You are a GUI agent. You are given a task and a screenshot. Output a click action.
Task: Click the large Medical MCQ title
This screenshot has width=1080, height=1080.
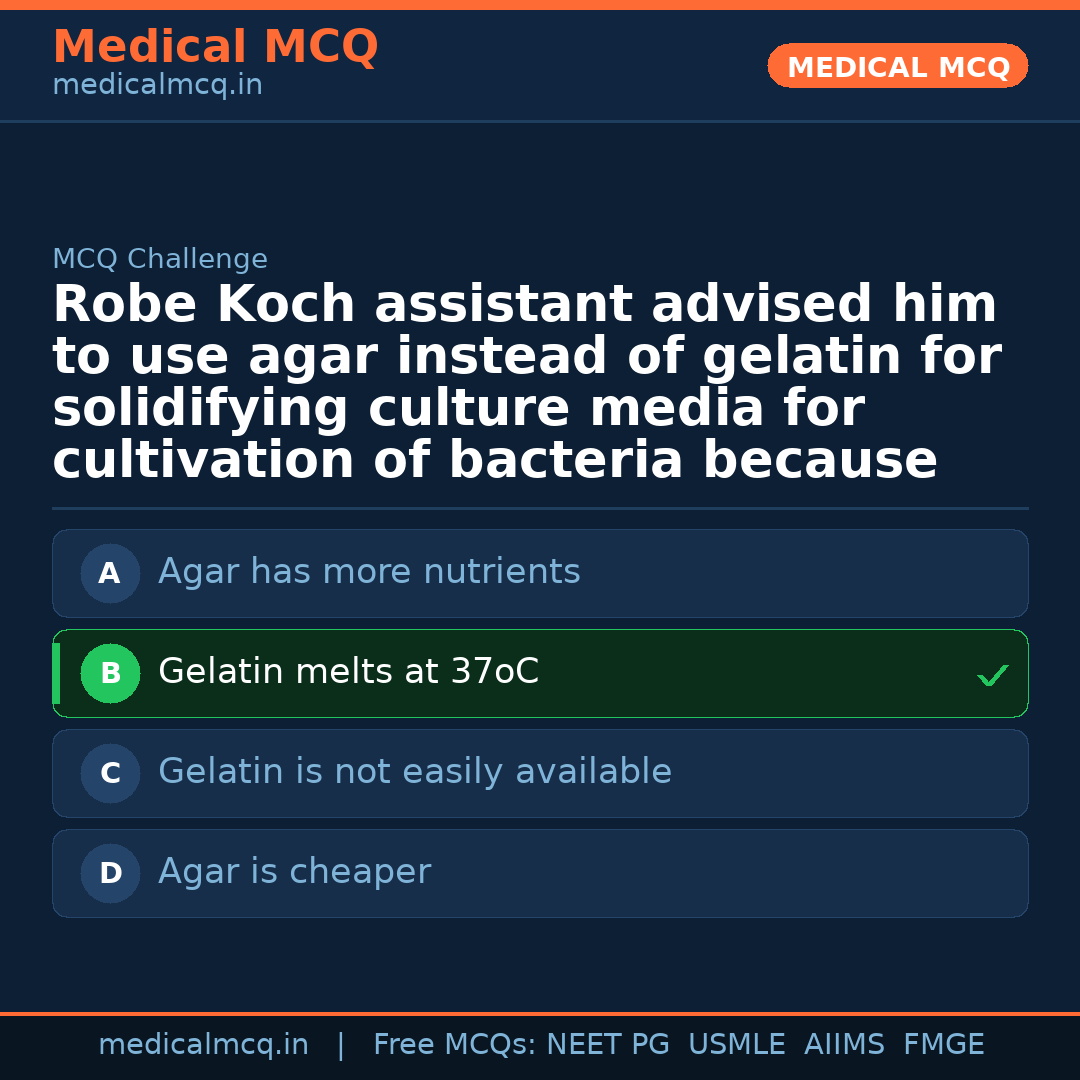(215, 47)
